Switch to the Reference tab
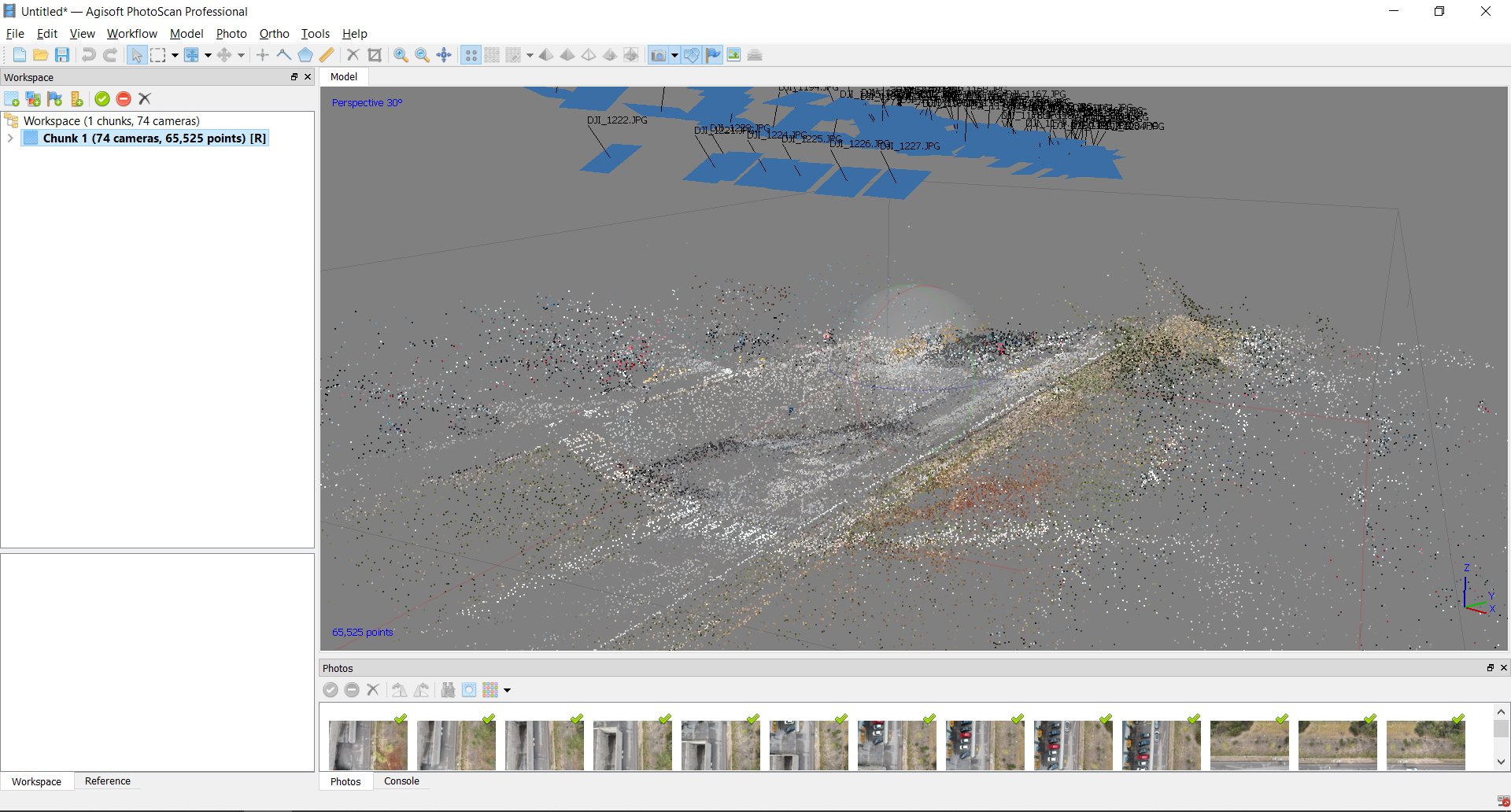 pos(108,781)
